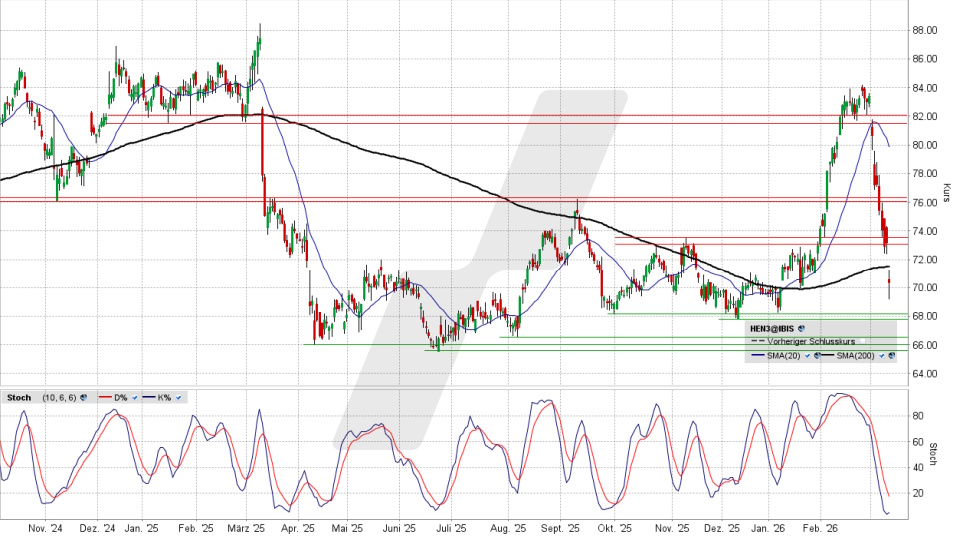Click the Stoch (10, 6, 6) globe icon
This screenshot has width=960, height=540.
84,398
